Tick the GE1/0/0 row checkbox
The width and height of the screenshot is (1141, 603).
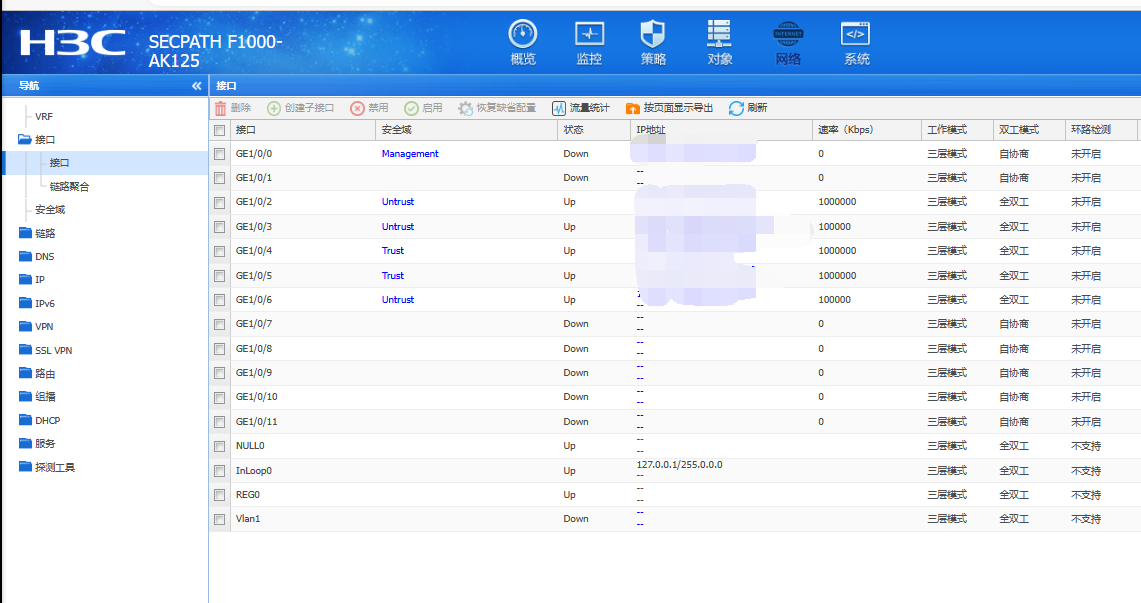219,154
